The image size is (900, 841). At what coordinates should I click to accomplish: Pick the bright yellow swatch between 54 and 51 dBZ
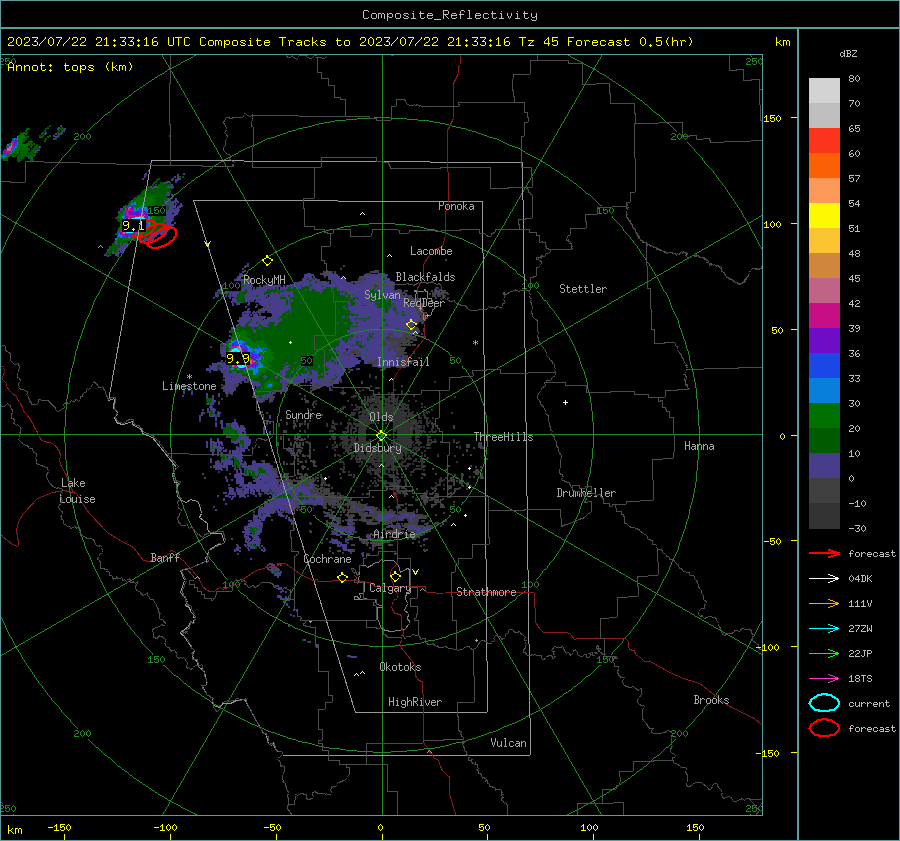click(824, 216)
